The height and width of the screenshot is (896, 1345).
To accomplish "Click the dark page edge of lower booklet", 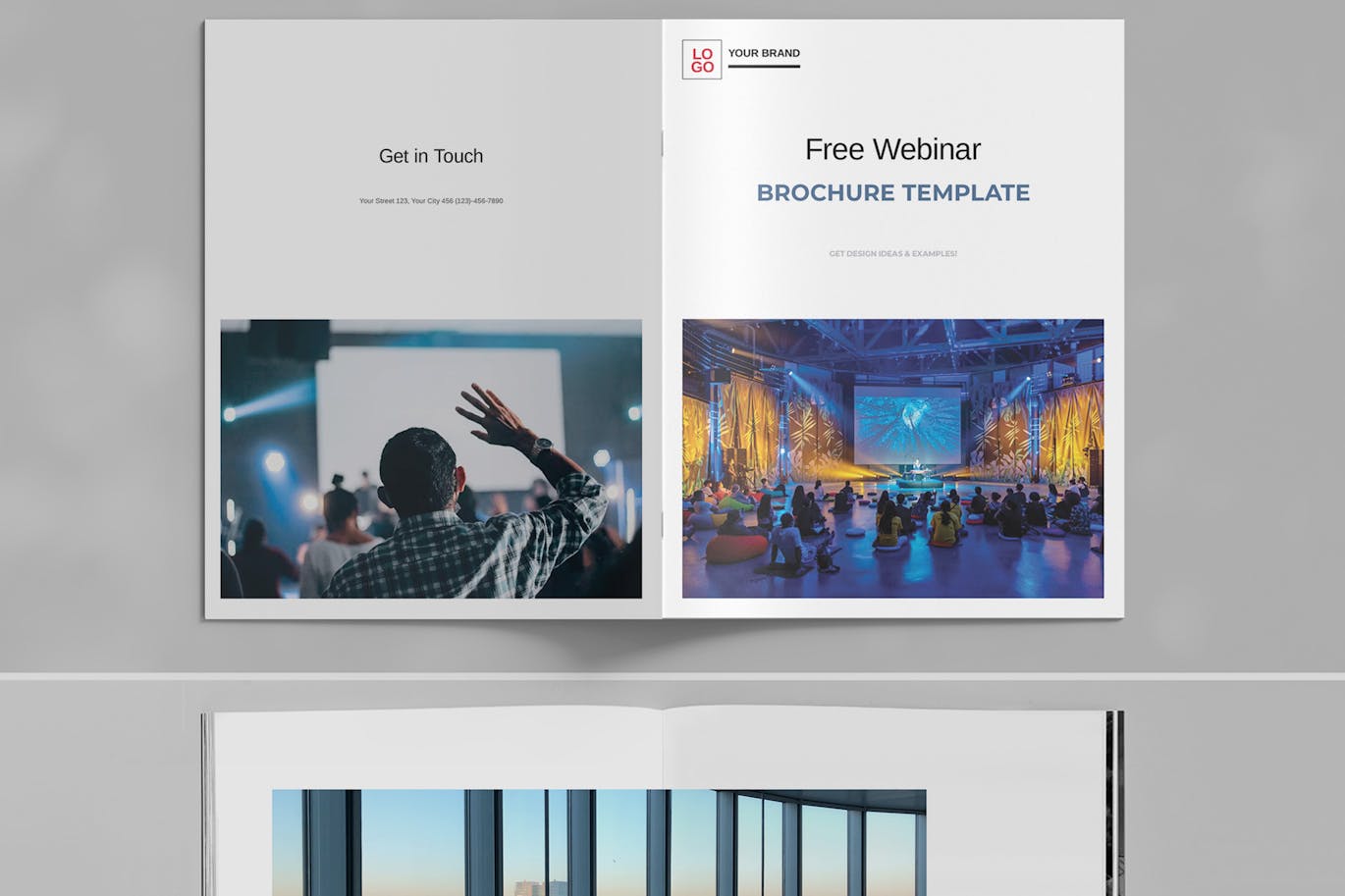I will [1113, 805].
